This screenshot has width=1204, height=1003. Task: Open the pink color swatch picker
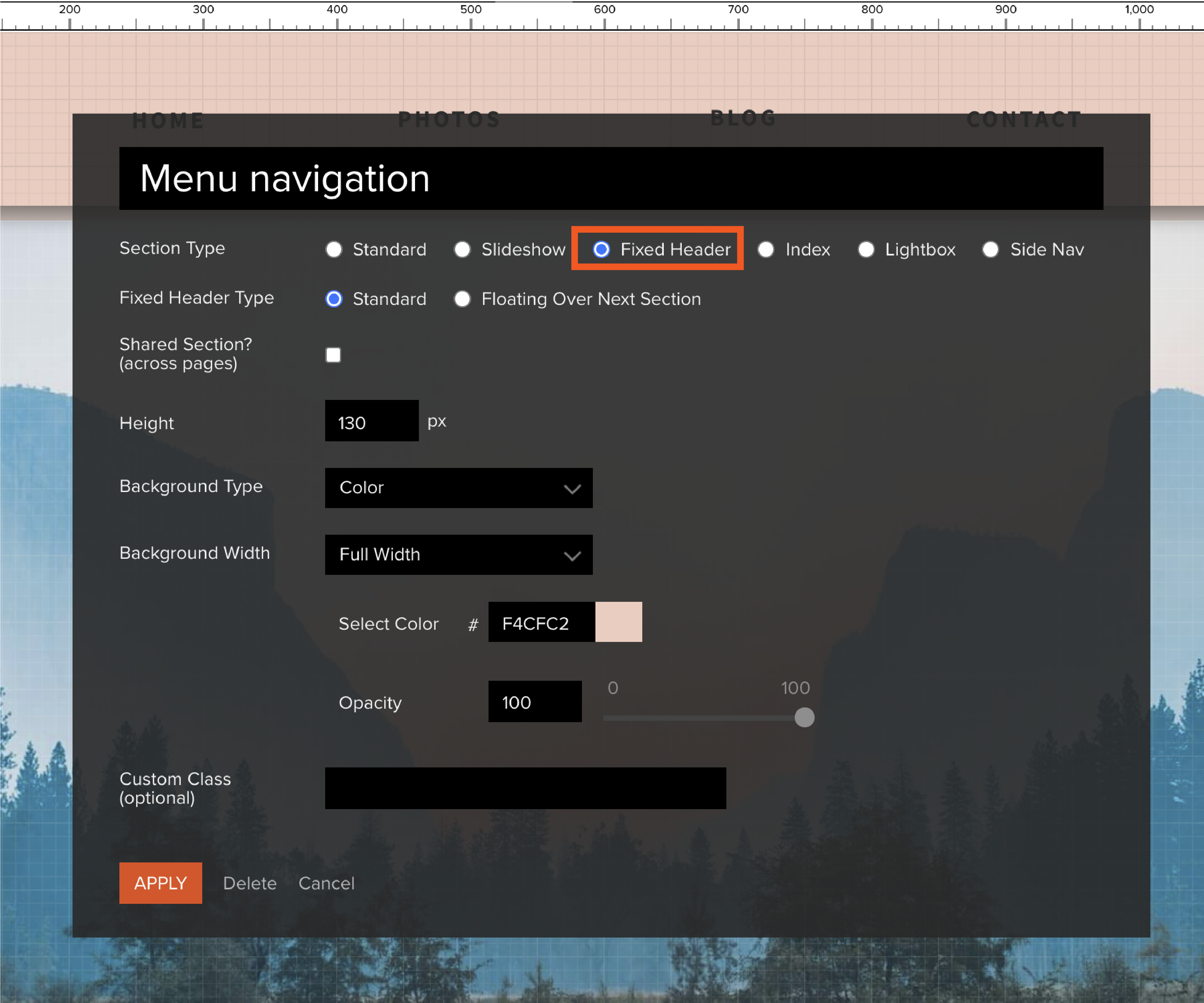(x=619, y=622)
